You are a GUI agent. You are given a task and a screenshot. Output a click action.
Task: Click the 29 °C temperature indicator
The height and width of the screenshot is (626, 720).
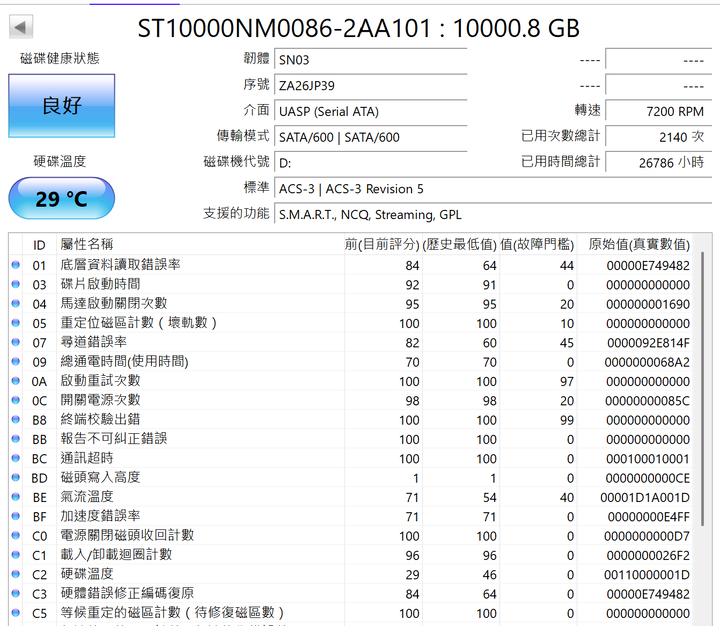pos(62,198)
